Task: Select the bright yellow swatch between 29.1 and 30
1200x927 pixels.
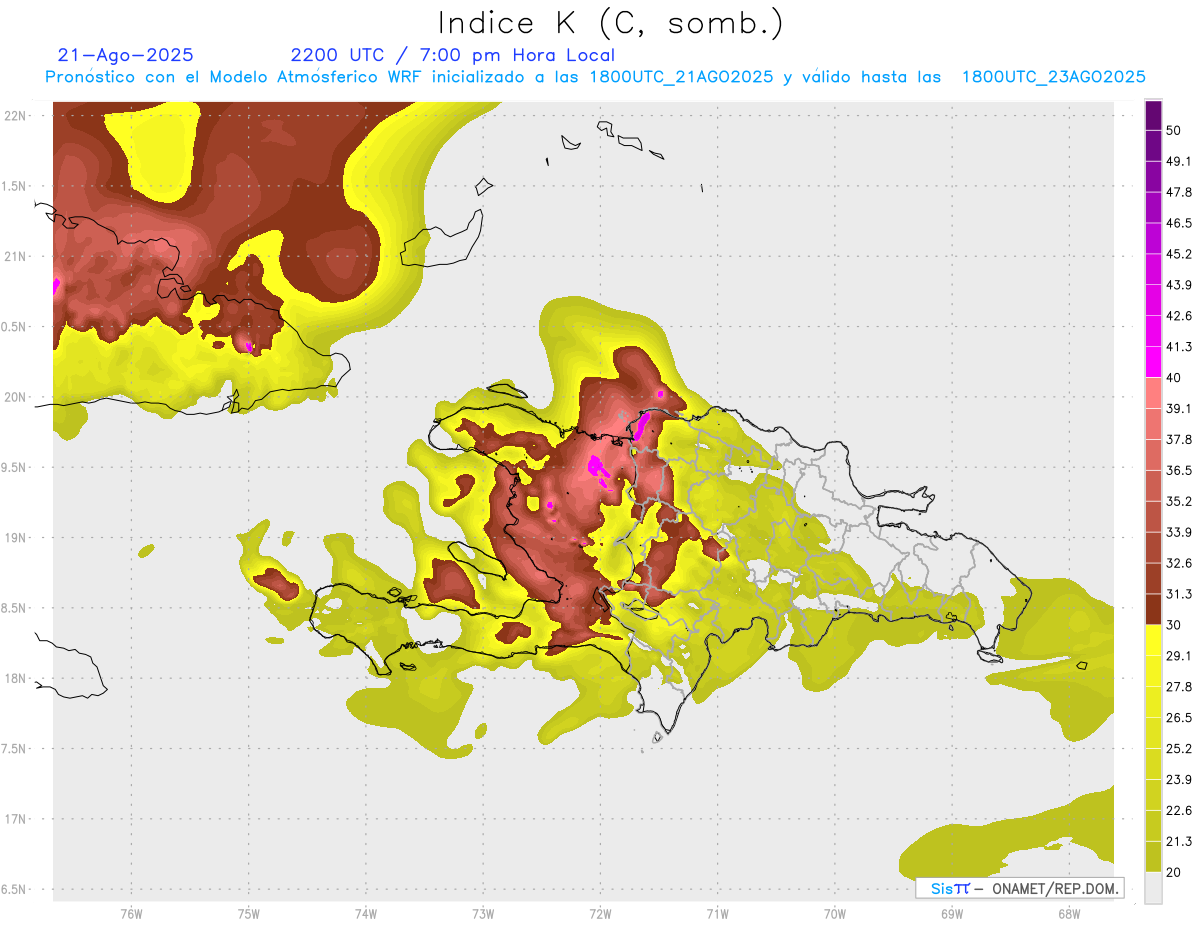Action: pos(1153,640)
